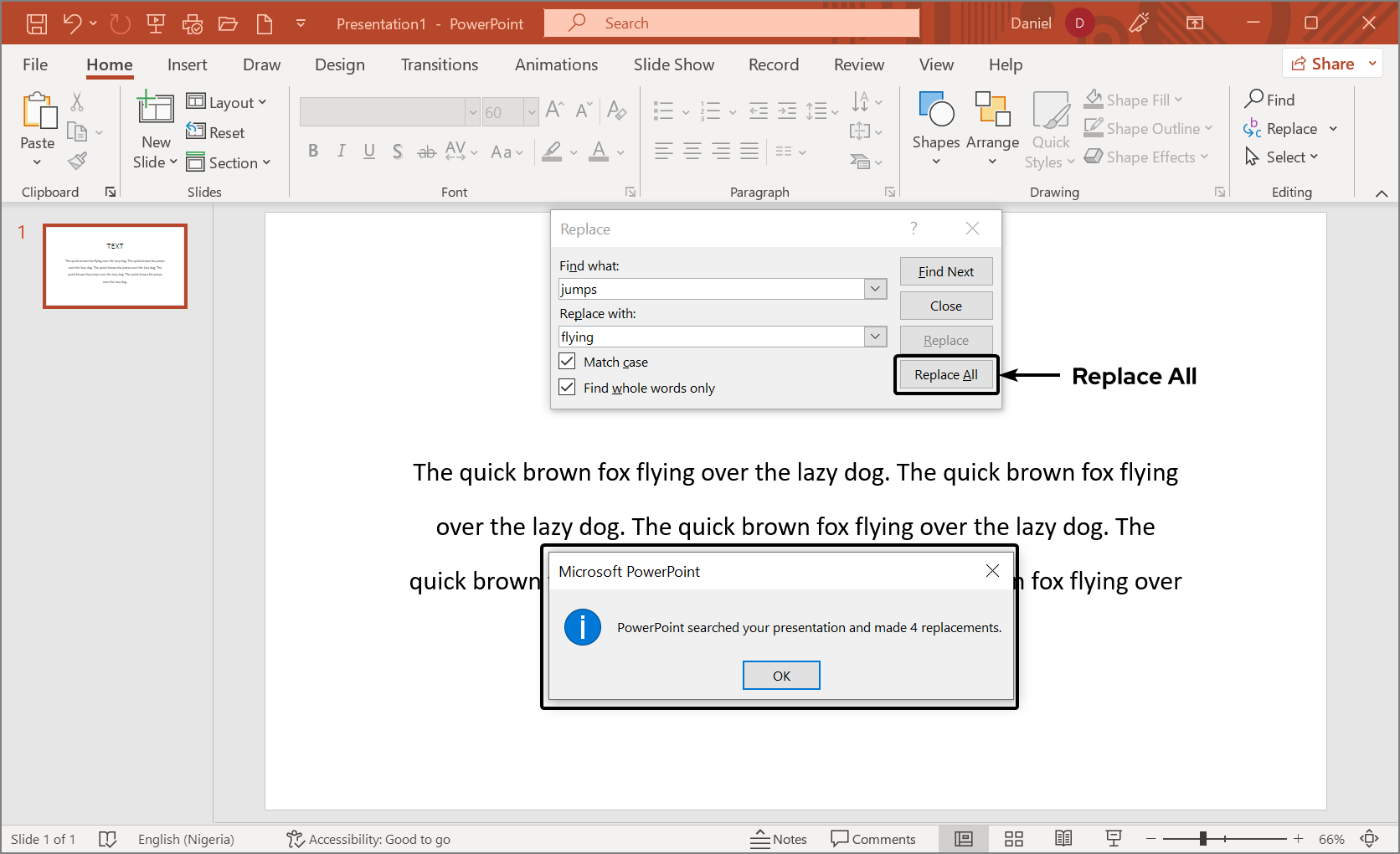Click the Shapes gallery icon
This screenshot has width=1400, height=854.
click(x=935, y=111)
